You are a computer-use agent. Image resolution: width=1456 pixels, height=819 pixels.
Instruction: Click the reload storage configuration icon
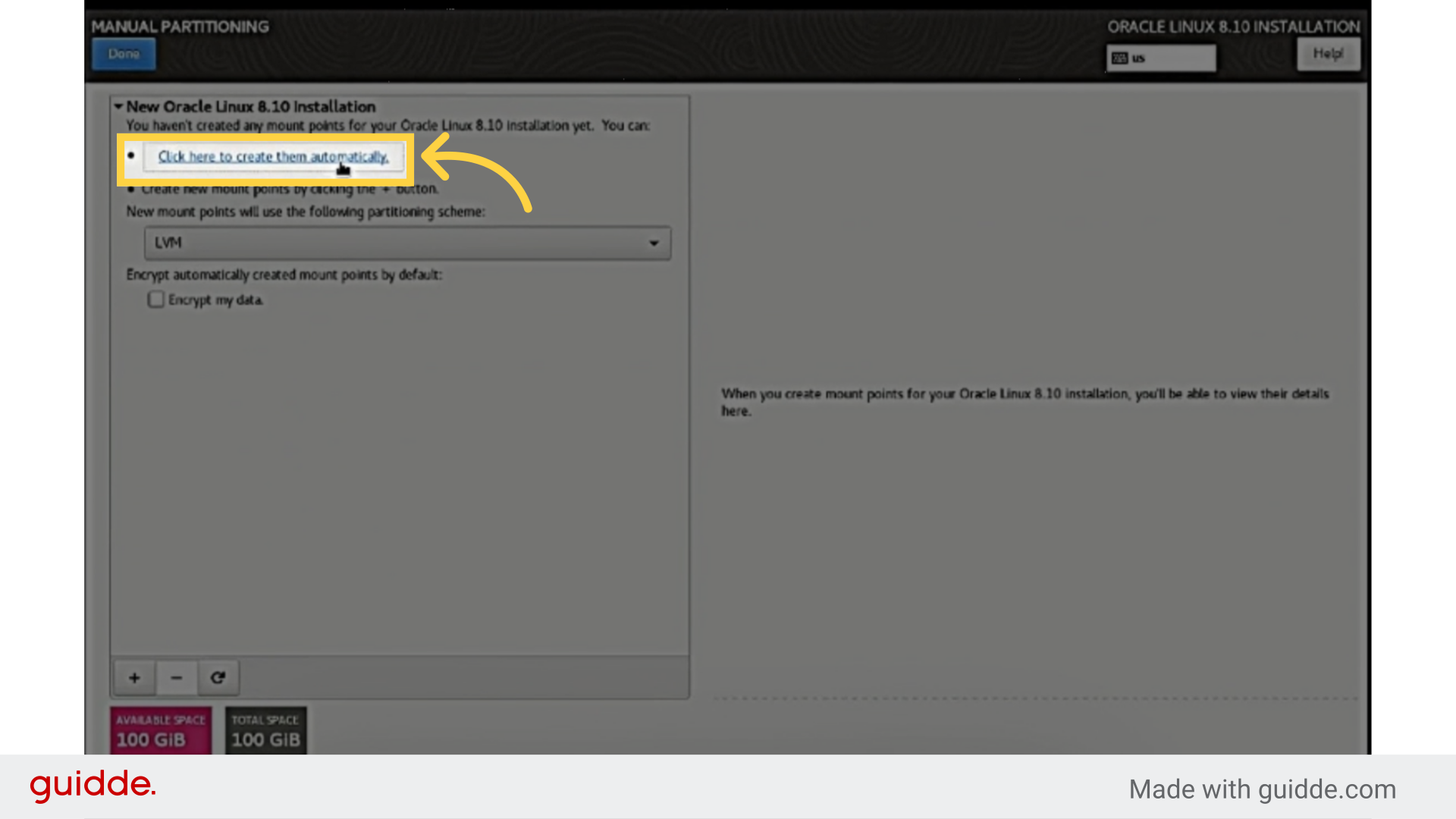[x=218, y=678]
